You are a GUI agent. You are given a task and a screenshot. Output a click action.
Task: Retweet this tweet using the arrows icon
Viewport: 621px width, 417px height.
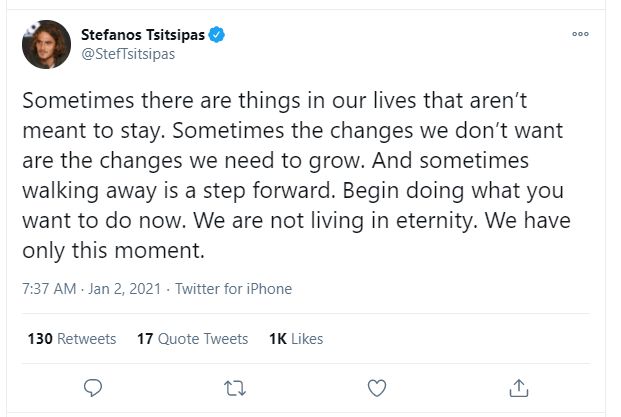(x=235, y=386)
